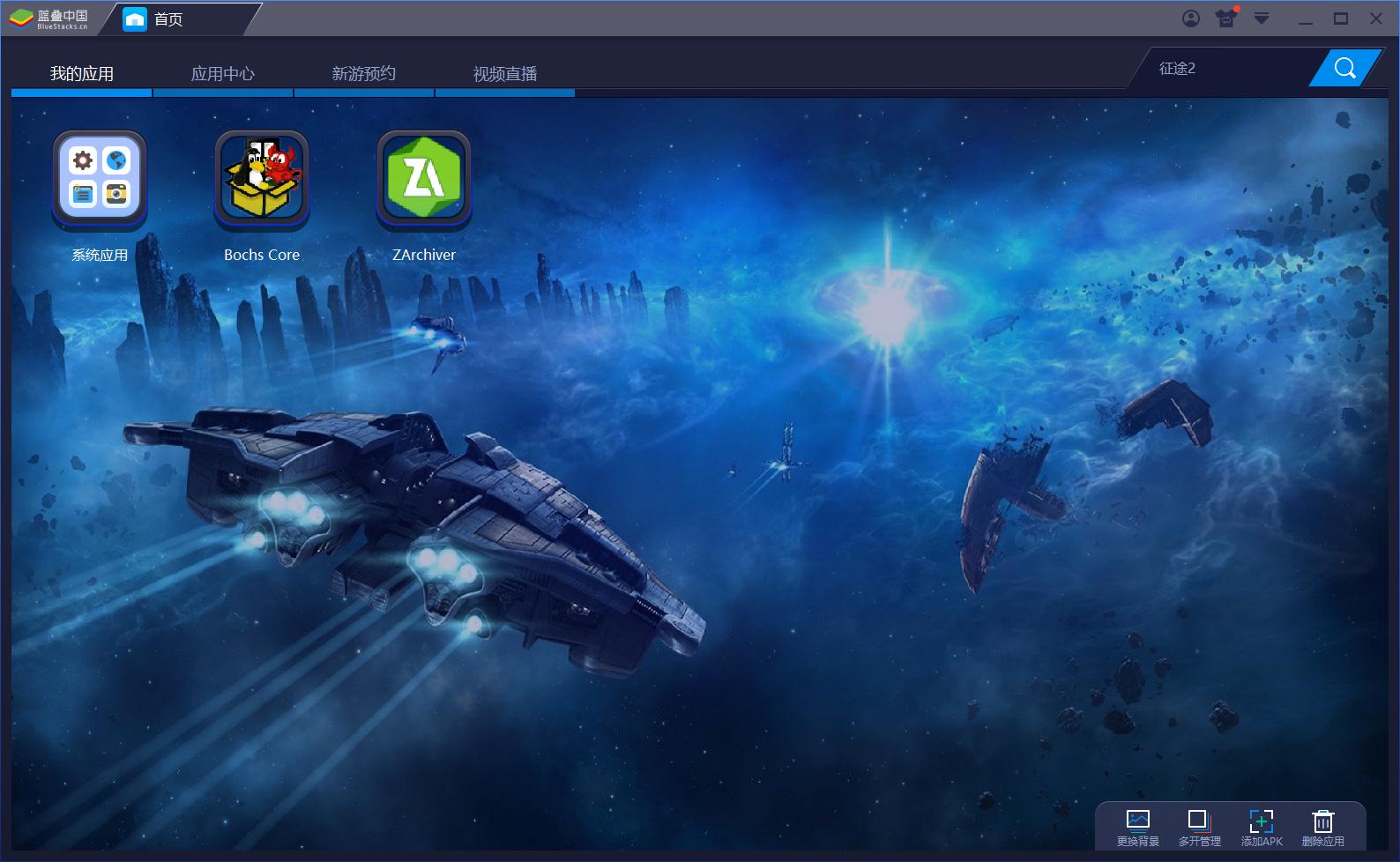1400x862 pixels.
Task: Click the 删除应用 delete app icon
Action: pyautogui.click(x=1322, y=827)
